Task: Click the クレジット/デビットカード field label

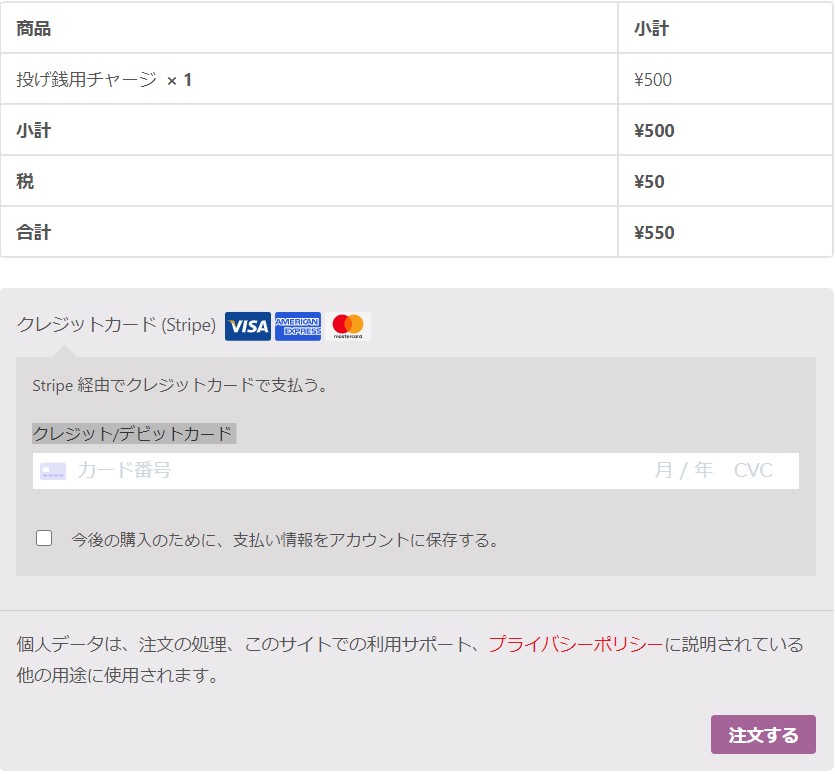Action: click(132, 433)
